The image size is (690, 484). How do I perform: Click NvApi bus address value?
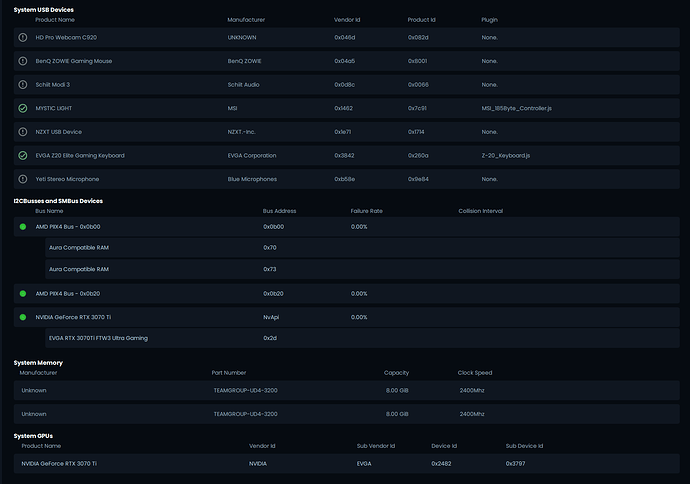271,317
